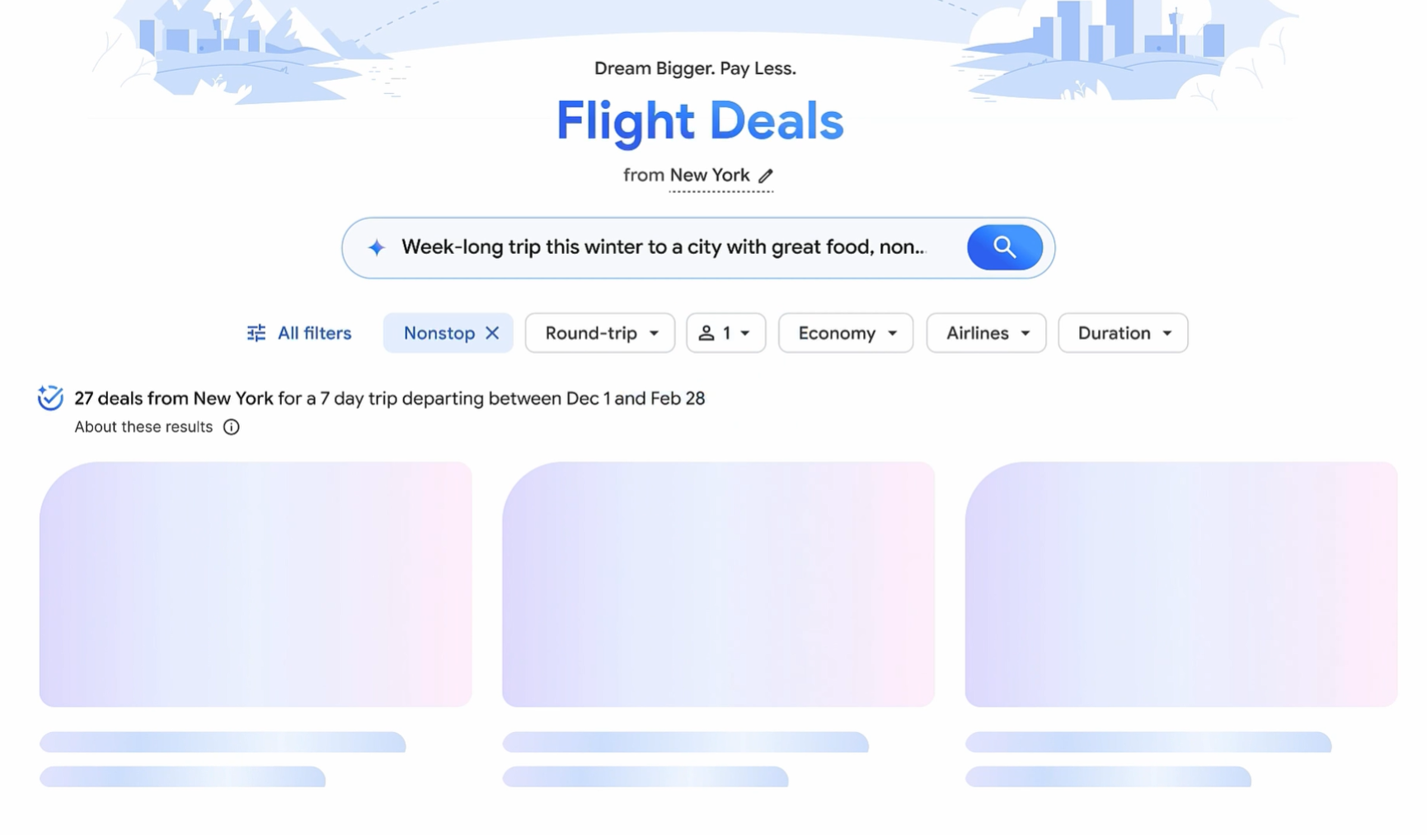Click the New York origin city text

[710, 176]
